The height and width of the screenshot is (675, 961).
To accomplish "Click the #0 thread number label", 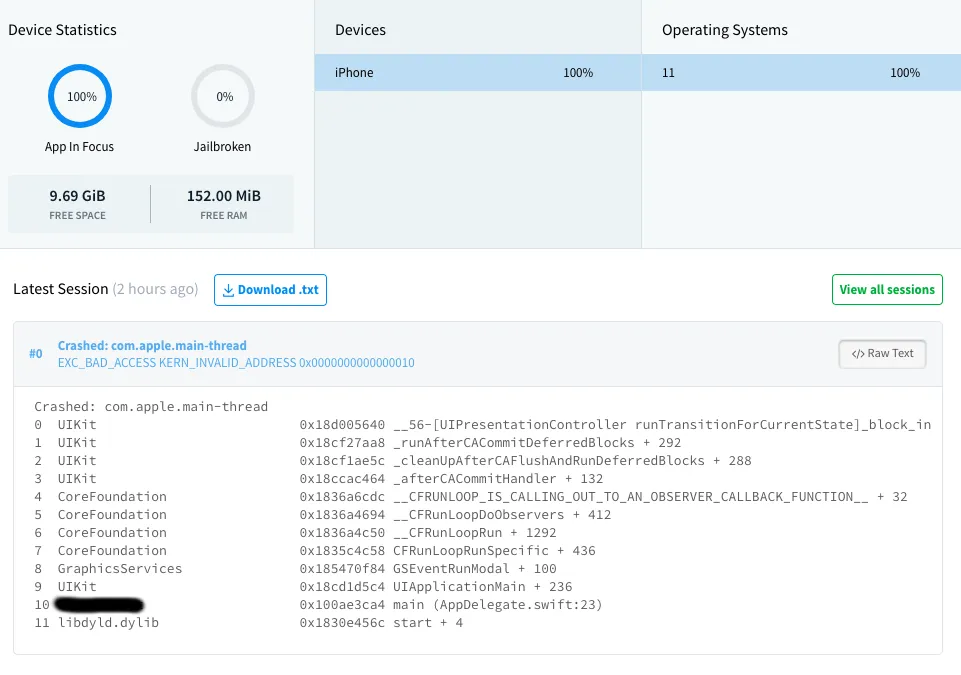I will coord(36,354).
